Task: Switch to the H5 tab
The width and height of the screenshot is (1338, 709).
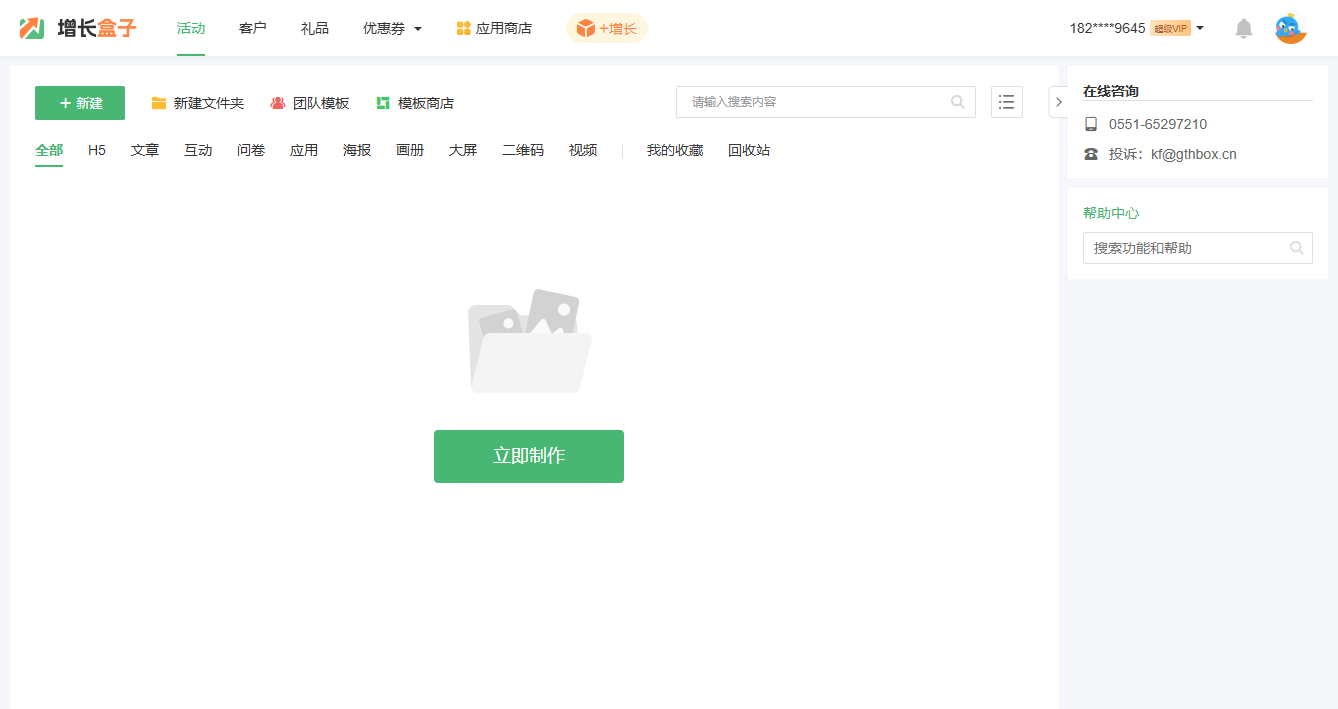Action: 97,150
